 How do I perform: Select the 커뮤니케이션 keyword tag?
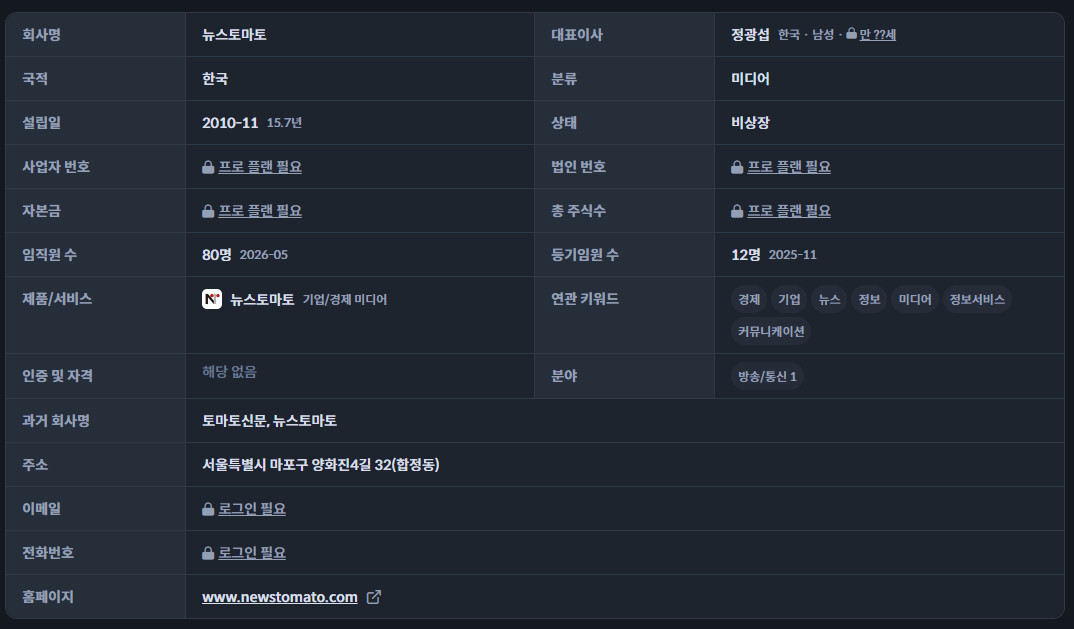[771, 332]
